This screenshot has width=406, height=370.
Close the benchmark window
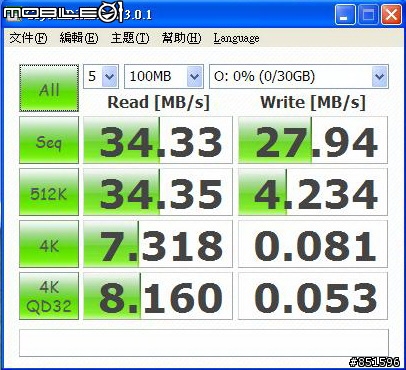click(391, 15)
